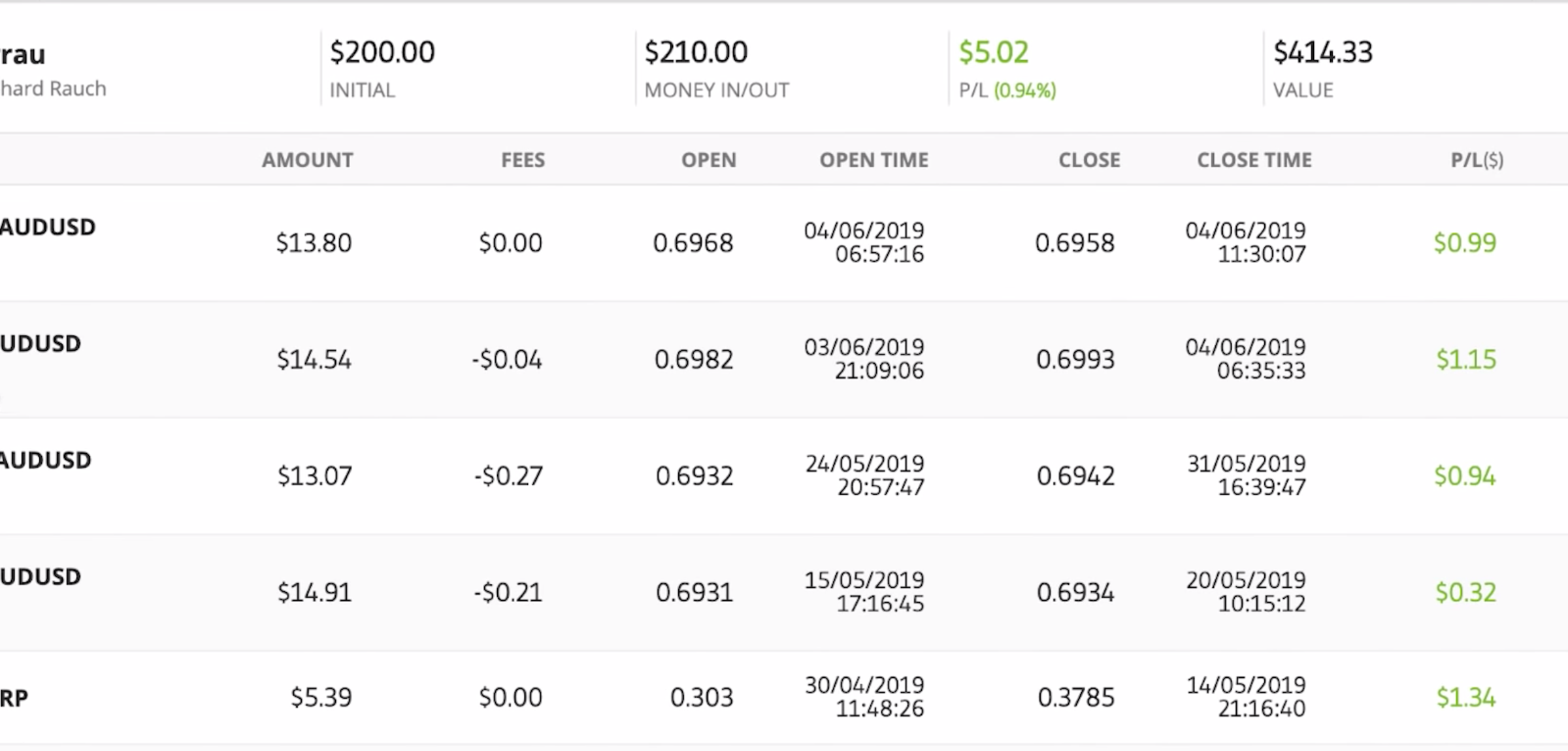Click the -$0.04 fees cell
The width and height of the screenshot is (1568, 751).
point(507,359)
